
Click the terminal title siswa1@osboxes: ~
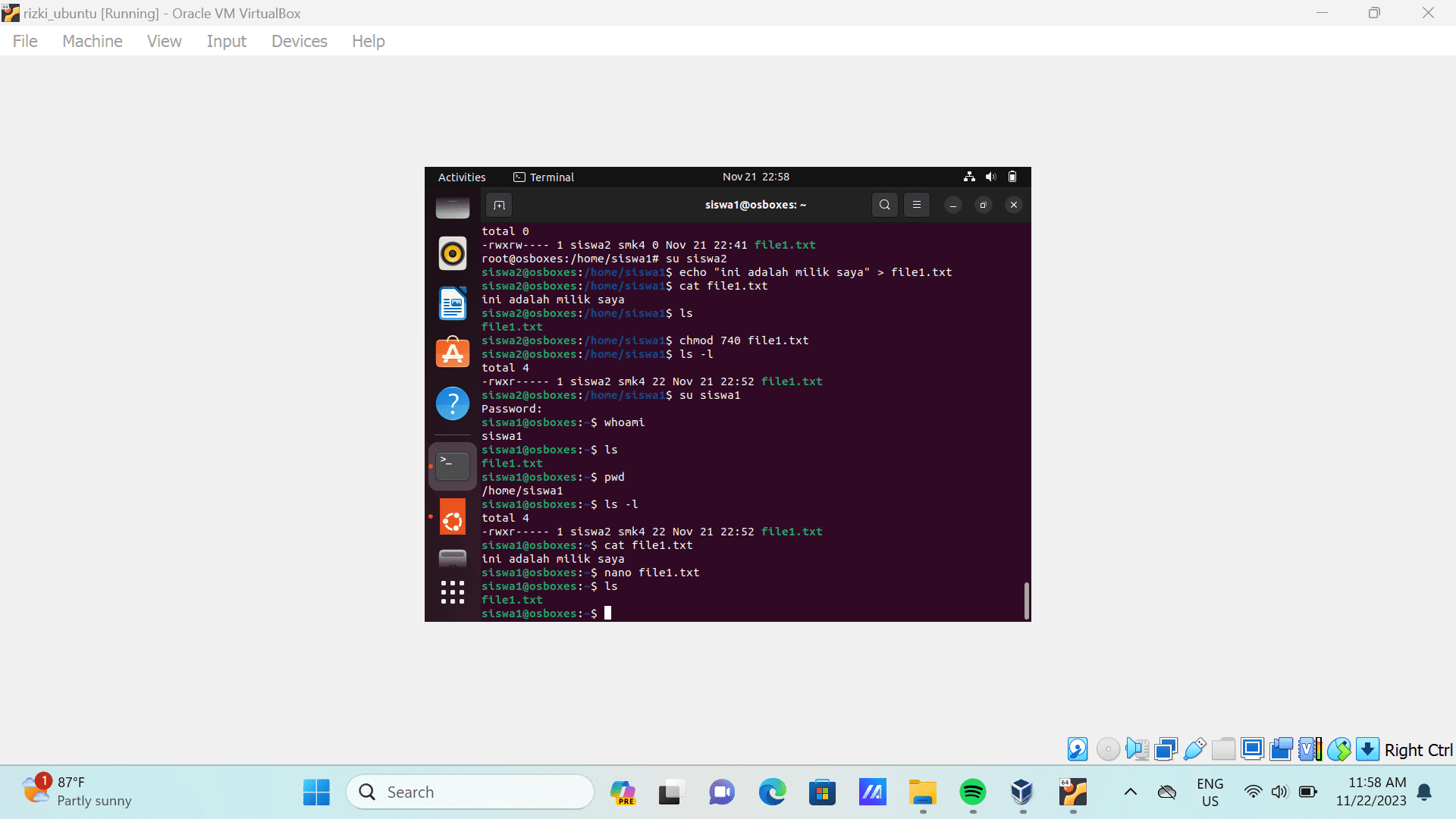(756, 205)
